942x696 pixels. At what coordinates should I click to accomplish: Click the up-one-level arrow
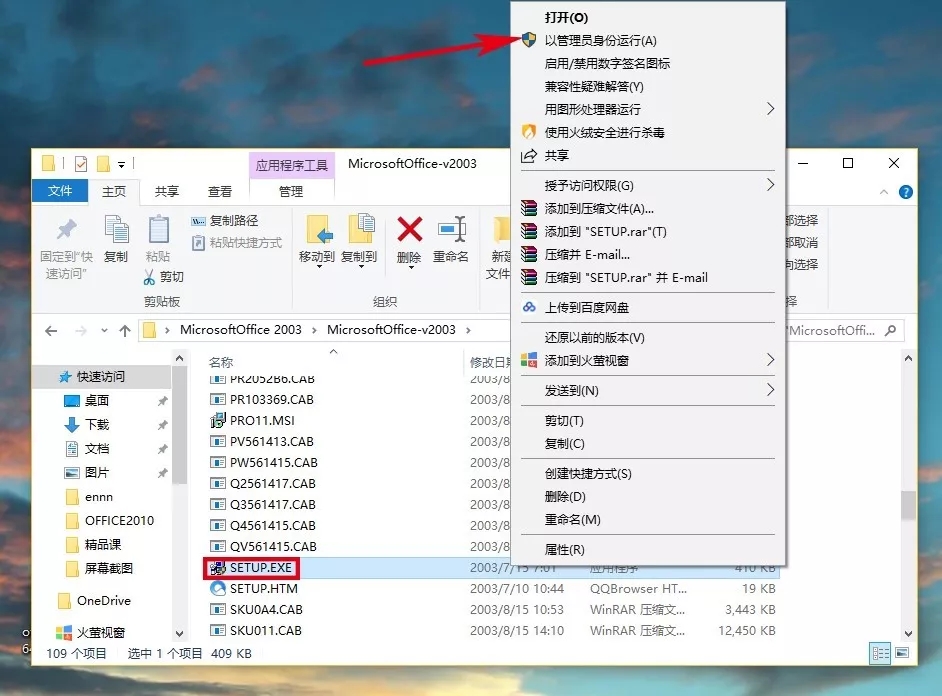[x=125, y=330]
